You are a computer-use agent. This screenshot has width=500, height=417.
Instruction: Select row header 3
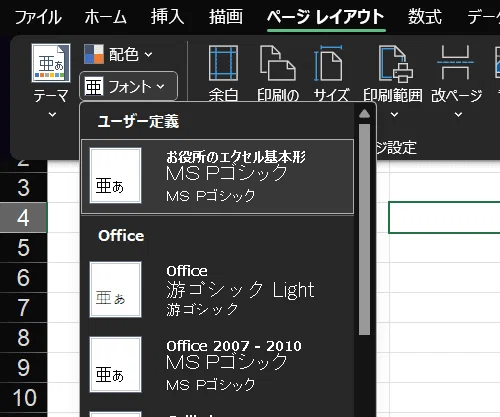tap(23, 187)
